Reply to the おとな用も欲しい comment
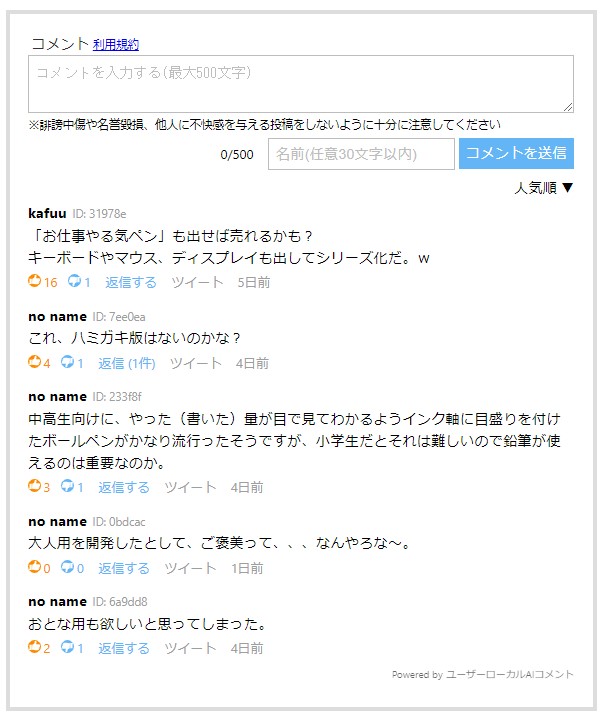Viewport: 604px width, 719px height. pyautogui.click(x=124, y=648)
